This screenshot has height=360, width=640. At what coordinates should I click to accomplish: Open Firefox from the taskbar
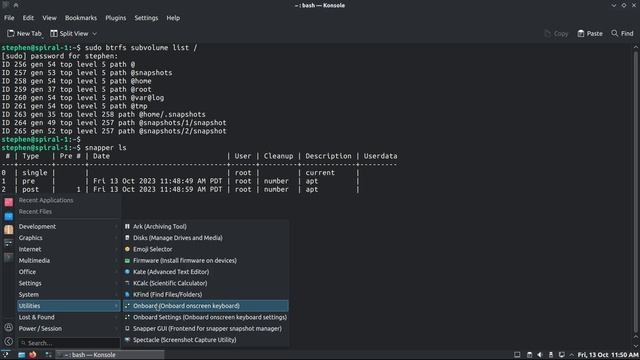(33, 355)
